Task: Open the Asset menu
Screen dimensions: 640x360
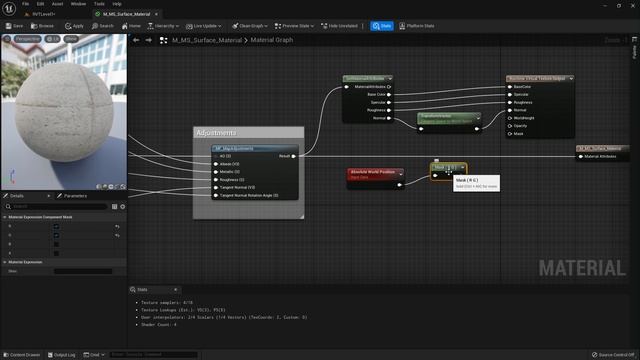Action: click(x=57, y=4)
